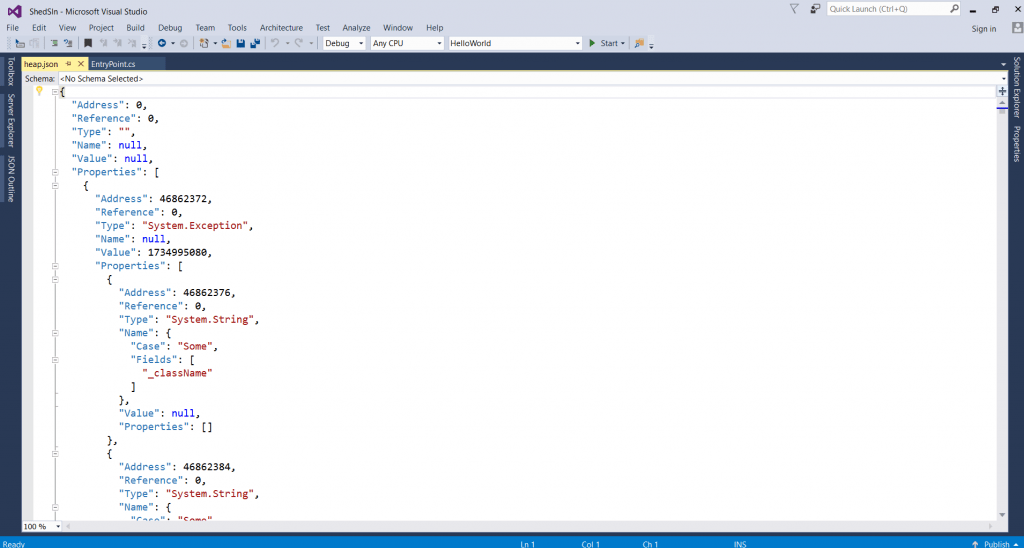Open the Server Explorer side tab
Viewport: 1024px width, 548px height.
point(10,121)
